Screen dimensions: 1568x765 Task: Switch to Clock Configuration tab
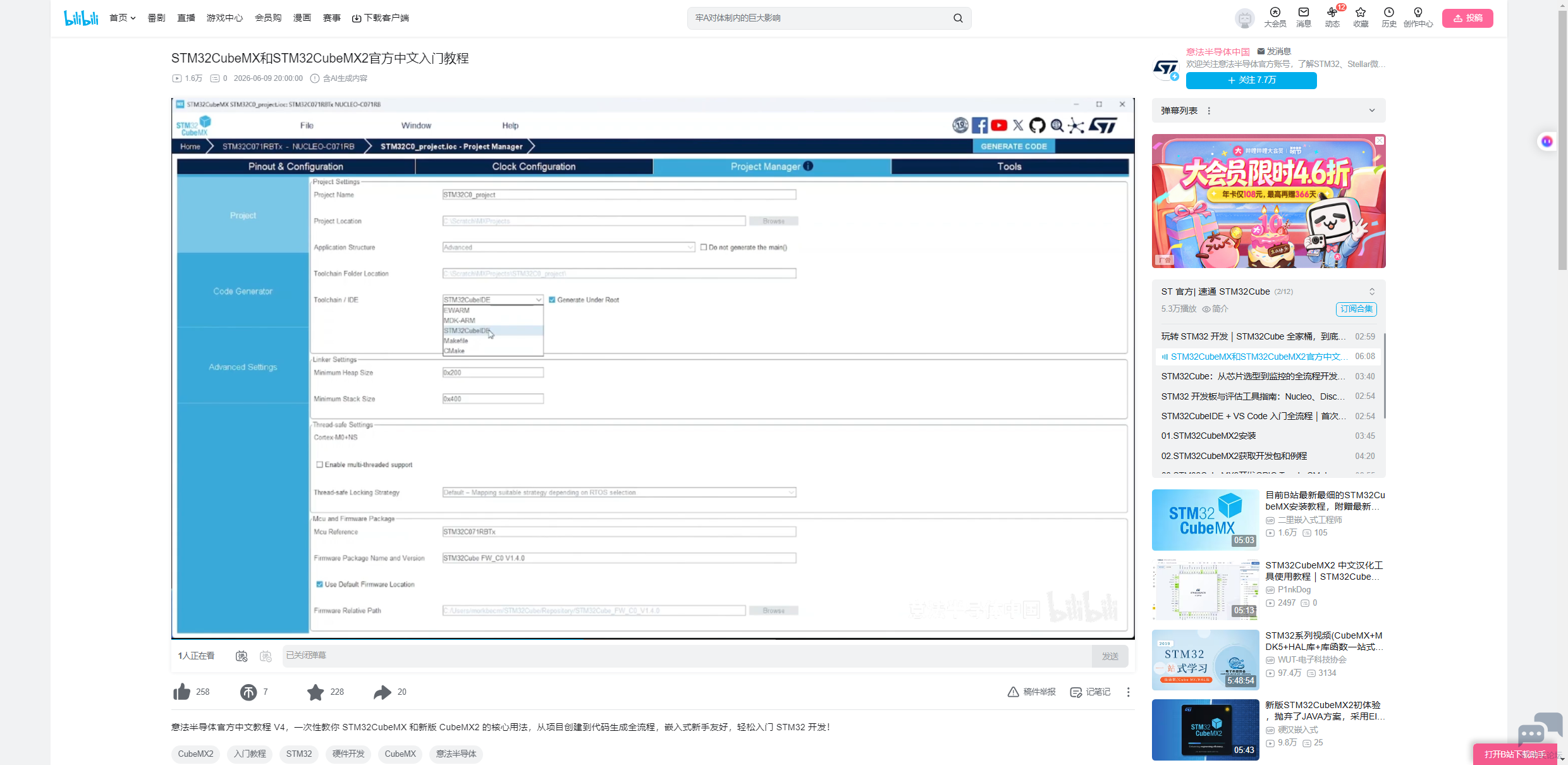tap(534, 166)
